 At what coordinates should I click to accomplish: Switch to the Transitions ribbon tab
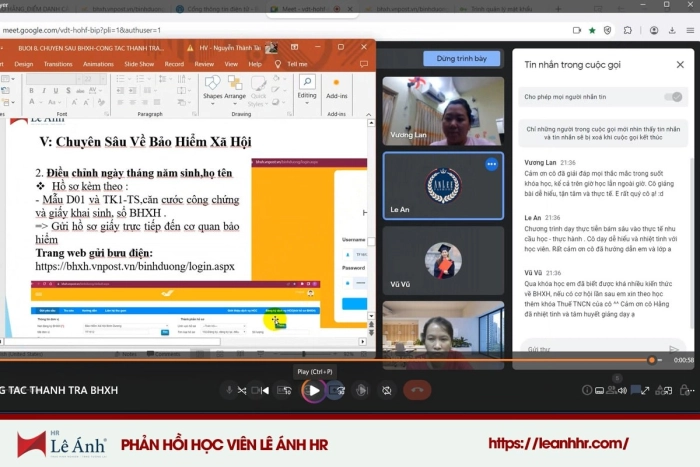pos(58,64)
